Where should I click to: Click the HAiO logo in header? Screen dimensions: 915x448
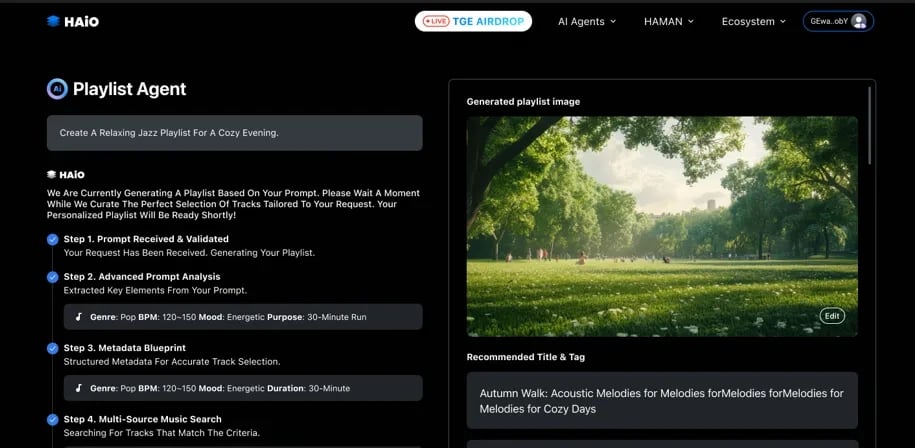[72, 21]
